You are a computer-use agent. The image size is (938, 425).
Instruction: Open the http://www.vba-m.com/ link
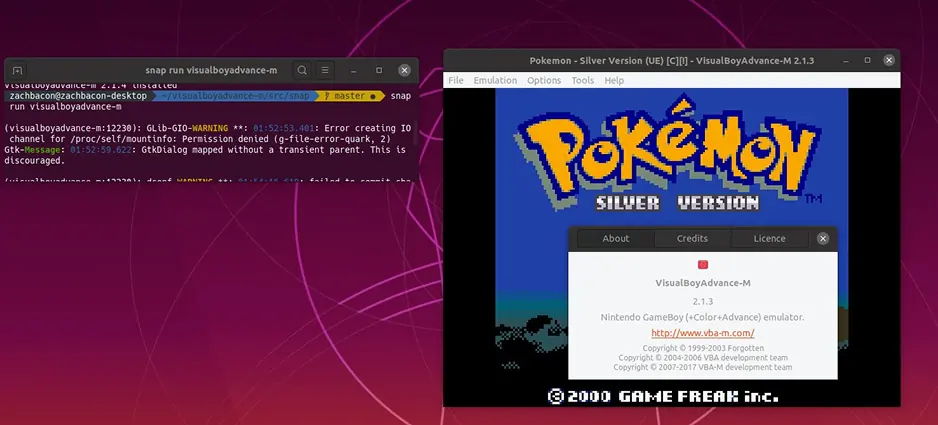(703, 333)
